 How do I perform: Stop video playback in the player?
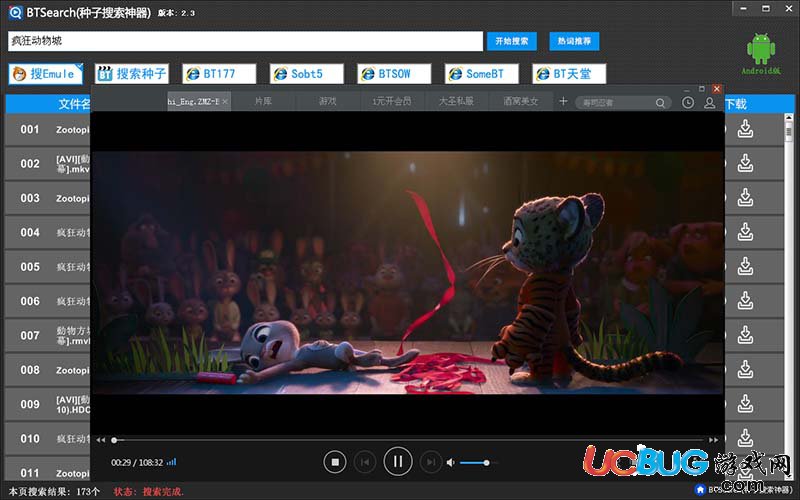[335, 462]
